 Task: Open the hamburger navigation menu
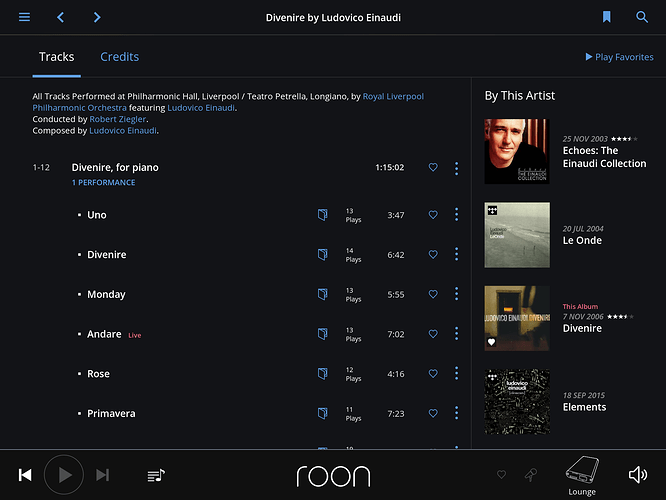(x=24, y=17)
